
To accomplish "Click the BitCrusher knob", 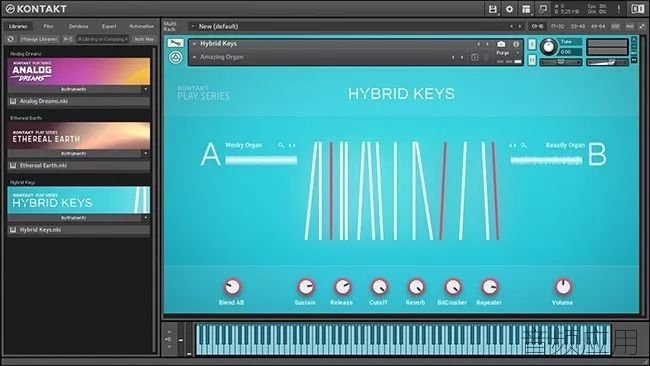I will click(x=453, y=287).
